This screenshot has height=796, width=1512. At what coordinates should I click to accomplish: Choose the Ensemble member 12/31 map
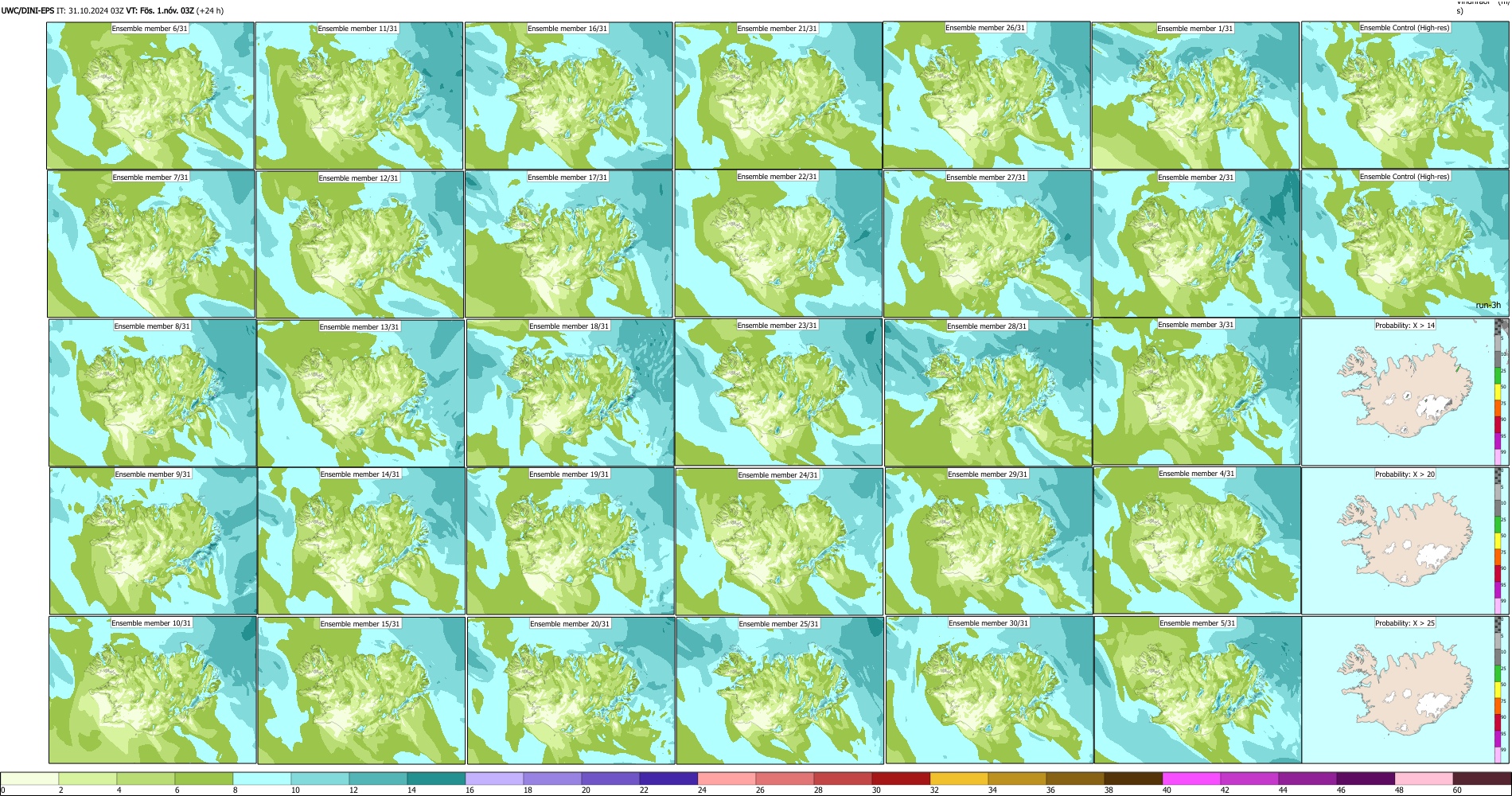pos(360,244)
